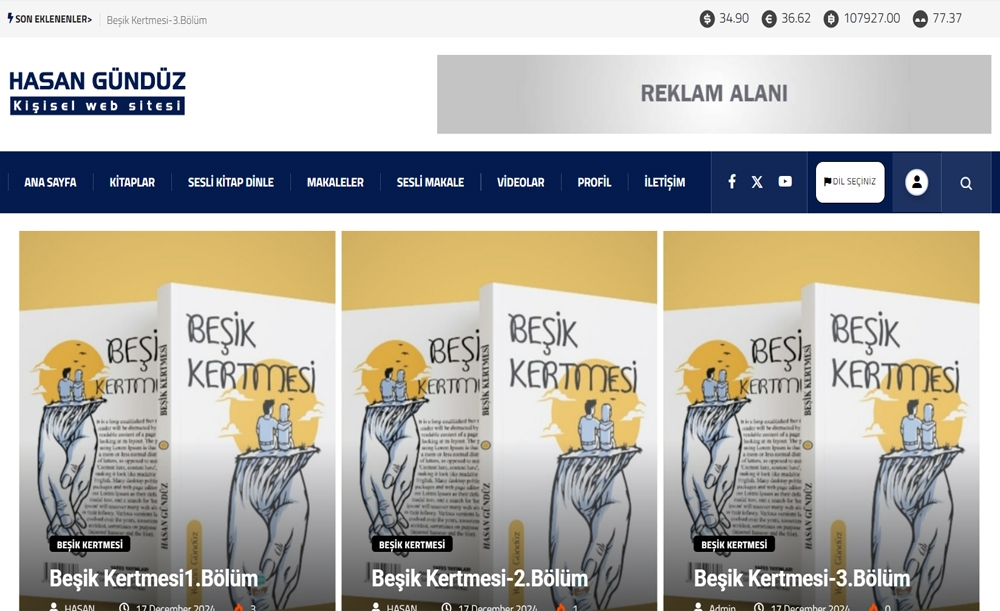
Task: Open the Beşik Kertmesi1.Bölüm book thumbnail
Action: 177,421
